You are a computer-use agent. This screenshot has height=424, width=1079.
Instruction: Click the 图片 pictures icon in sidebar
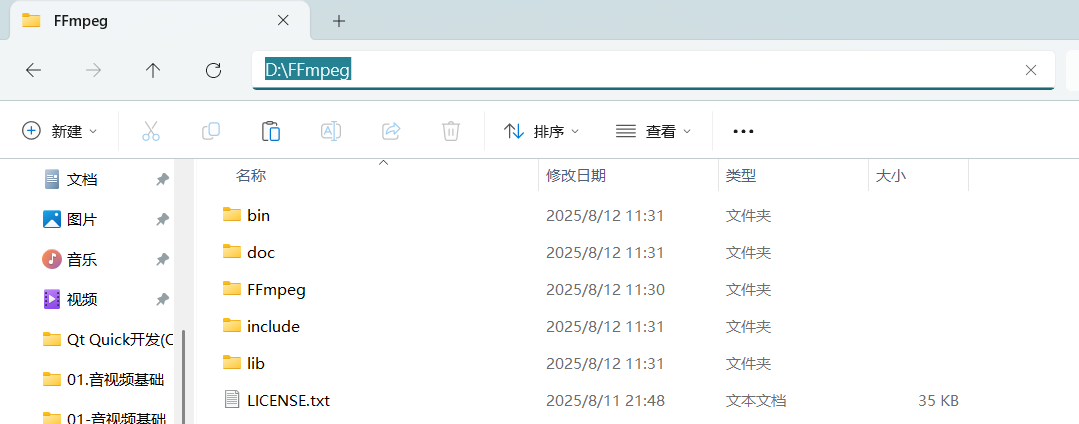coord(52,220)
